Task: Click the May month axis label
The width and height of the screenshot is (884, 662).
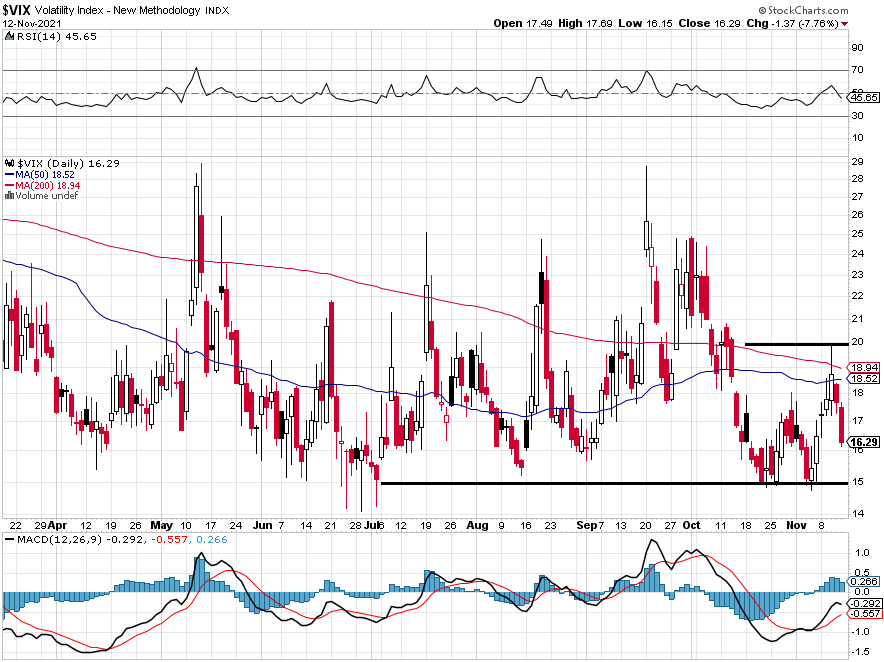Action: (x=162, y=525)
